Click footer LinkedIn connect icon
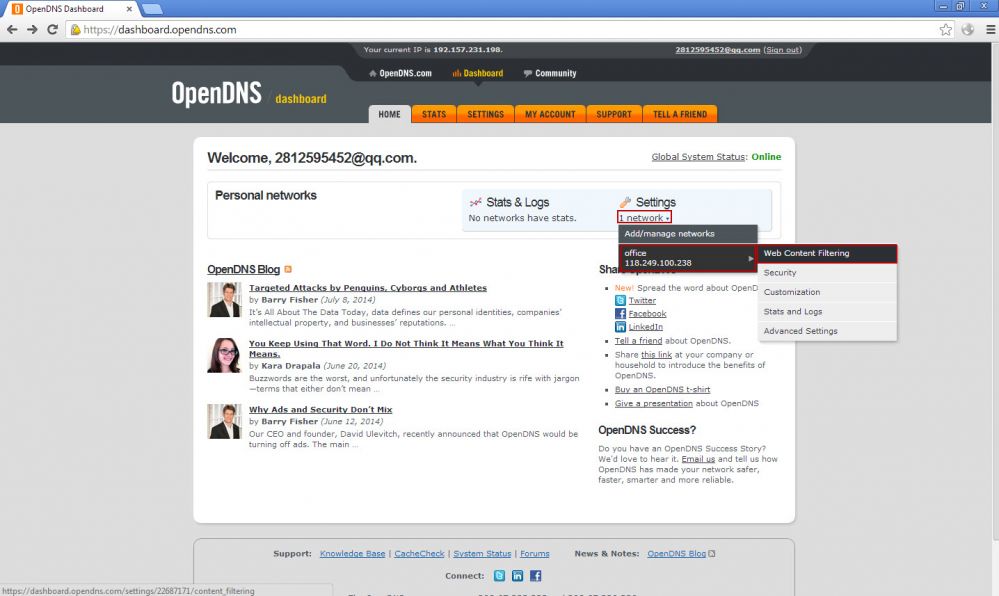Image resolution: width=999 pixels, height=596 pixels. coord(517,576)
